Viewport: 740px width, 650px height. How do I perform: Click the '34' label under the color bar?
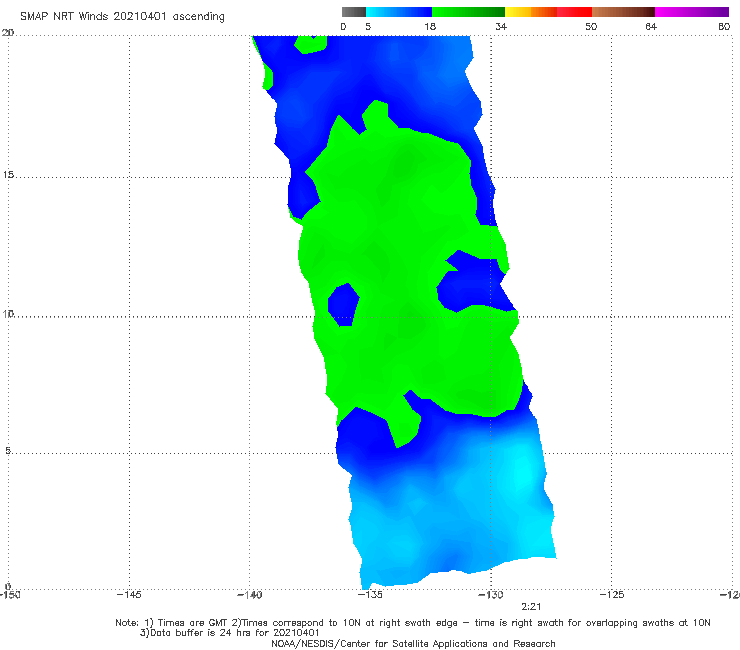click(501, 27)
